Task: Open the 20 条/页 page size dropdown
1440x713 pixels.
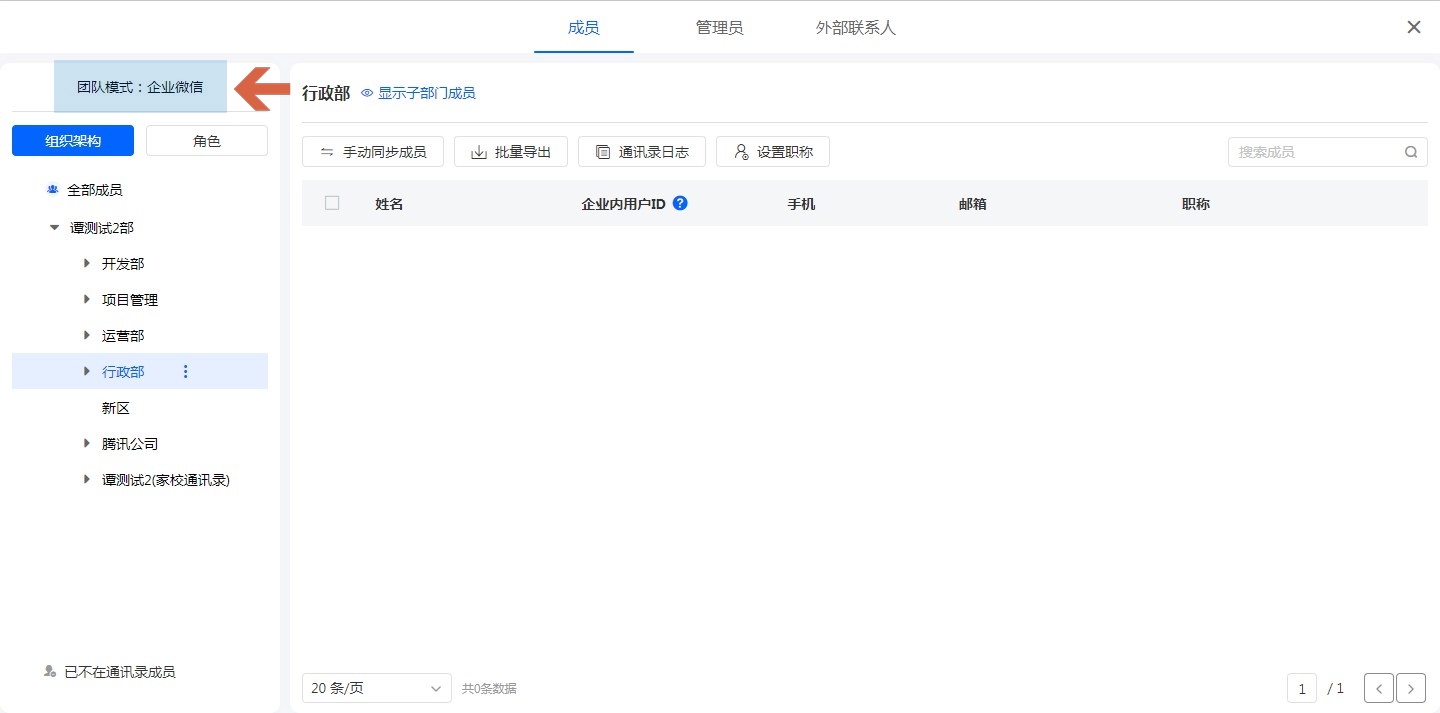Action: [376, 688]
